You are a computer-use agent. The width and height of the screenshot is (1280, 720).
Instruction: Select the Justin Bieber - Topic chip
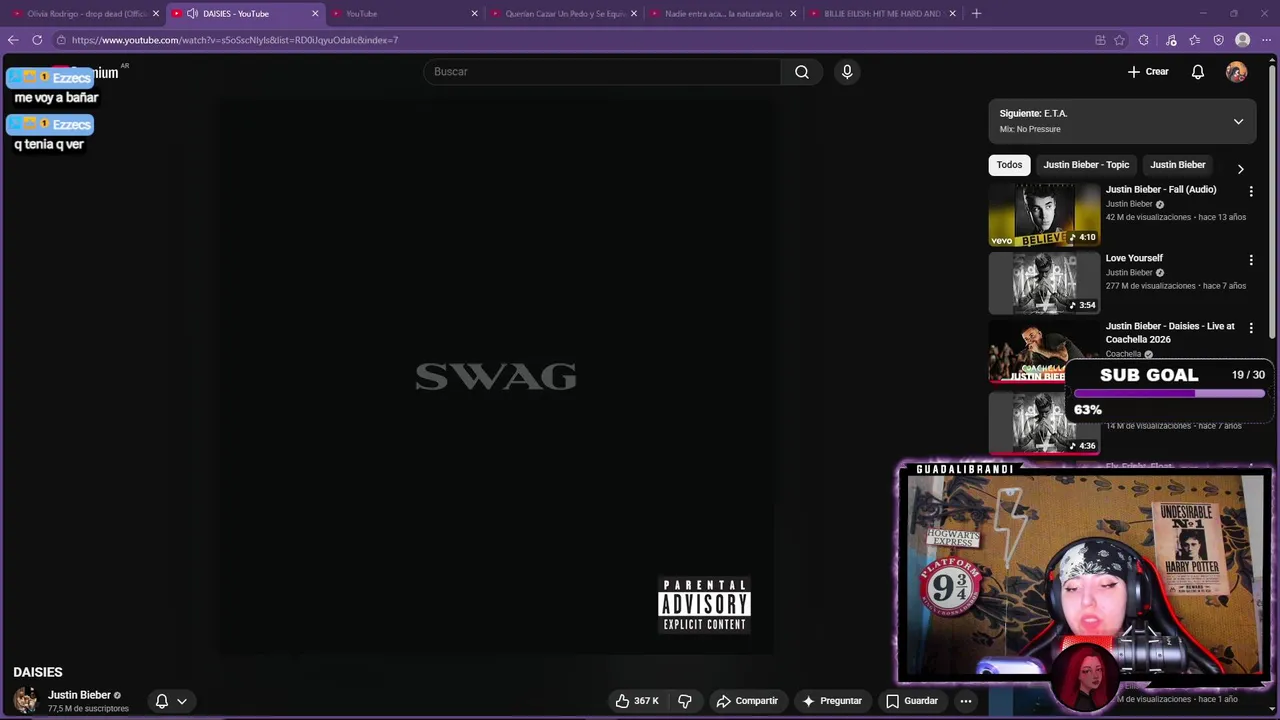(1086, 165)
